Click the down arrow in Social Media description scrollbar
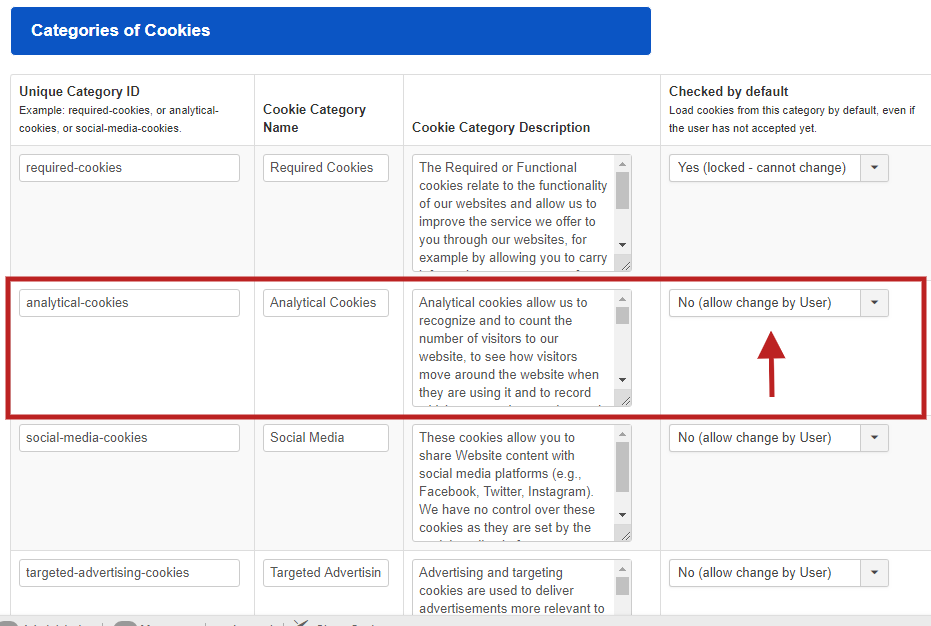The width and height of the screenshot is (931, 626). point(622,514)
